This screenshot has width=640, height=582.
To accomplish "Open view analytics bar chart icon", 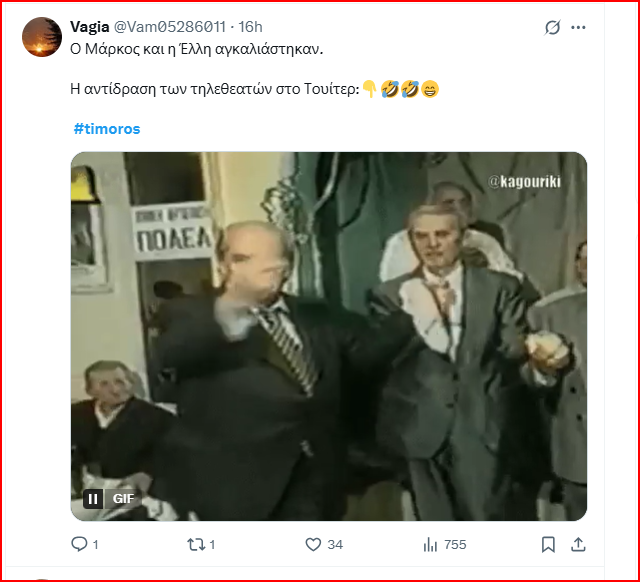I will click(431, 544).
